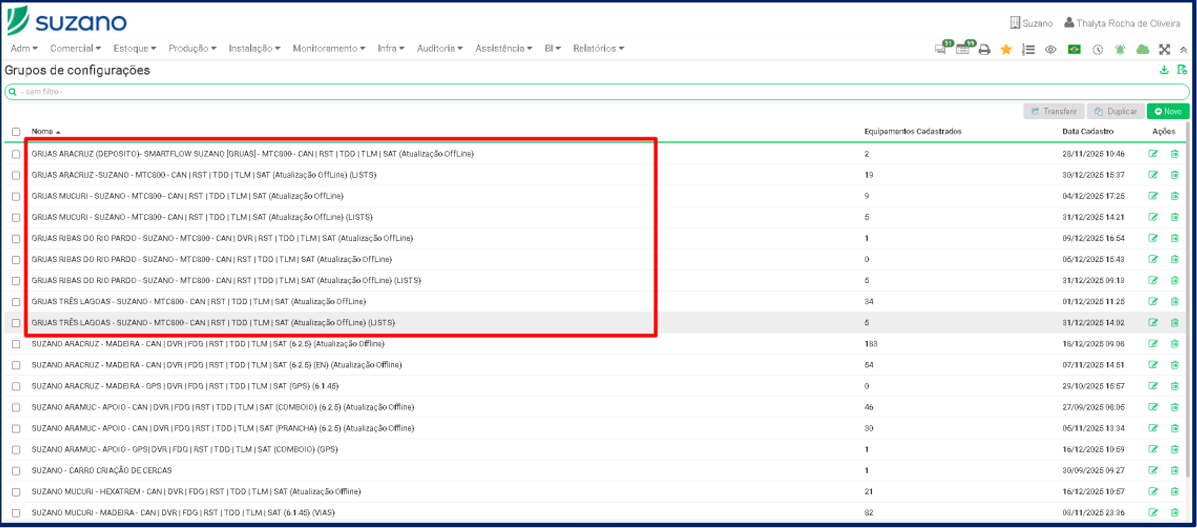Click the Brazil flag language icon
1197x528 pixels.
(x=1074, y=49)
